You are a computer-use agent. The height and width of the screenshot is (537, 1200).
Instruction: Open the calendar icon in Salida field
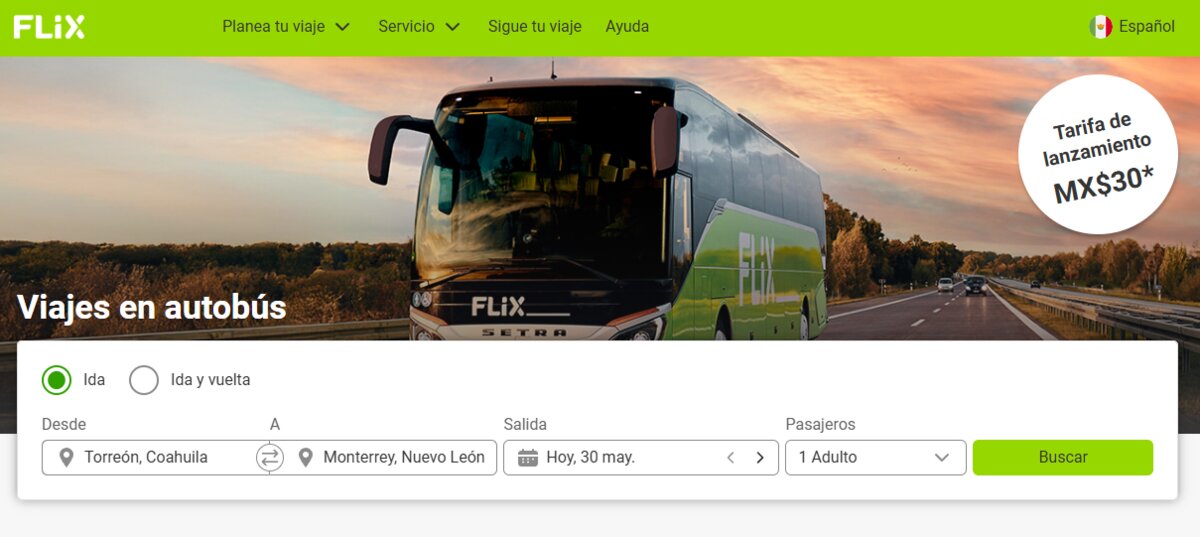[528, 458]
